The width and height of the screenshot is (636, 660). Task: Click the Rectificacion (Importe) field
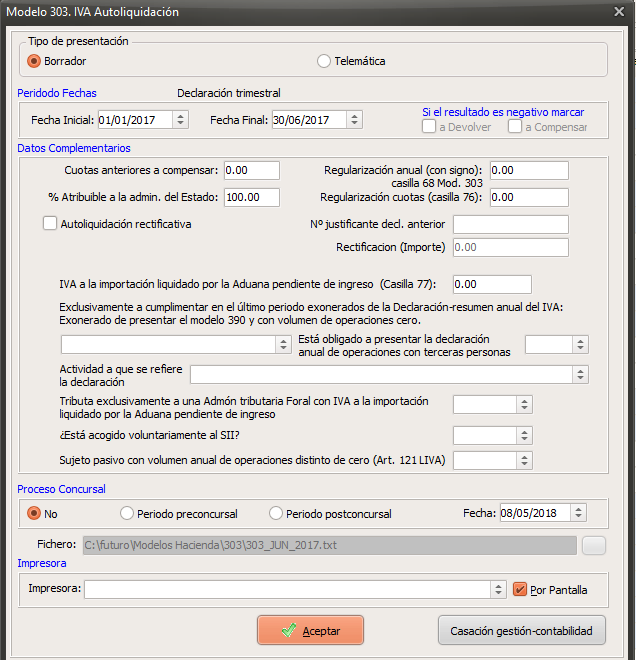(511, 248)
